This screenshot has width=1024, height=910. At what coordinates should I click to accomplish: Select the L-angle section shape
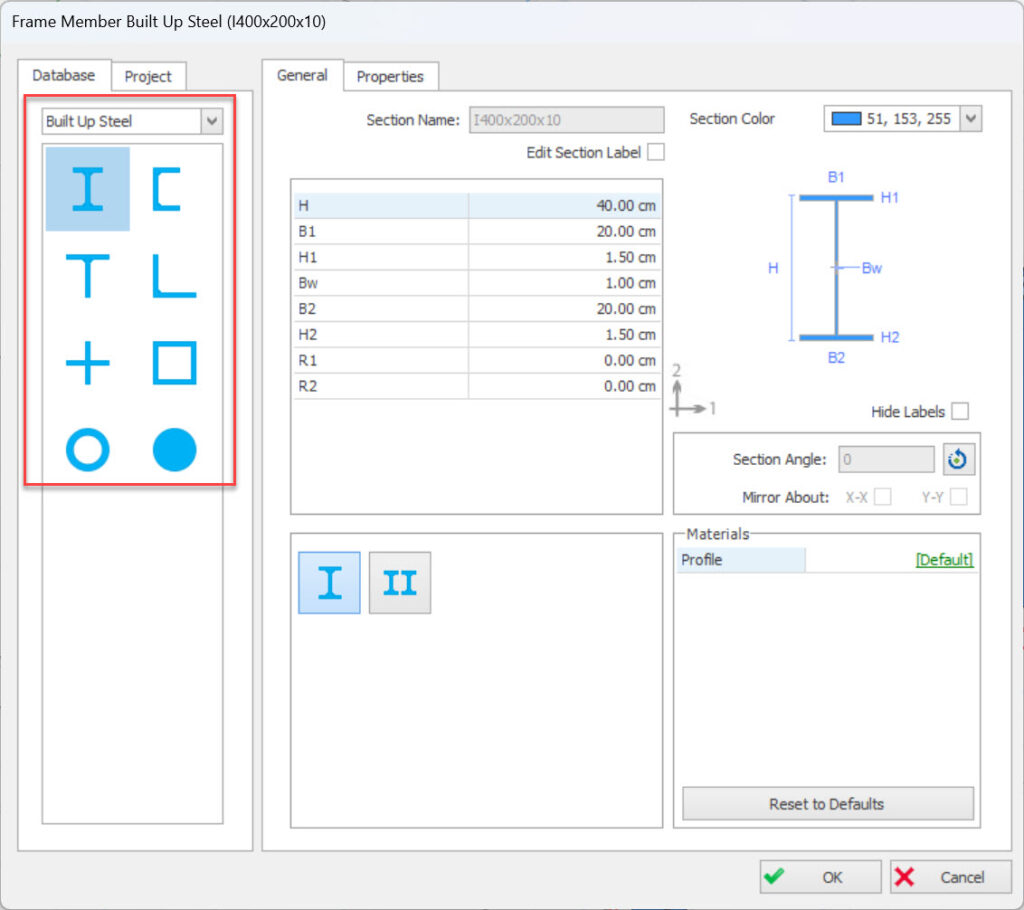click(175, 275)
